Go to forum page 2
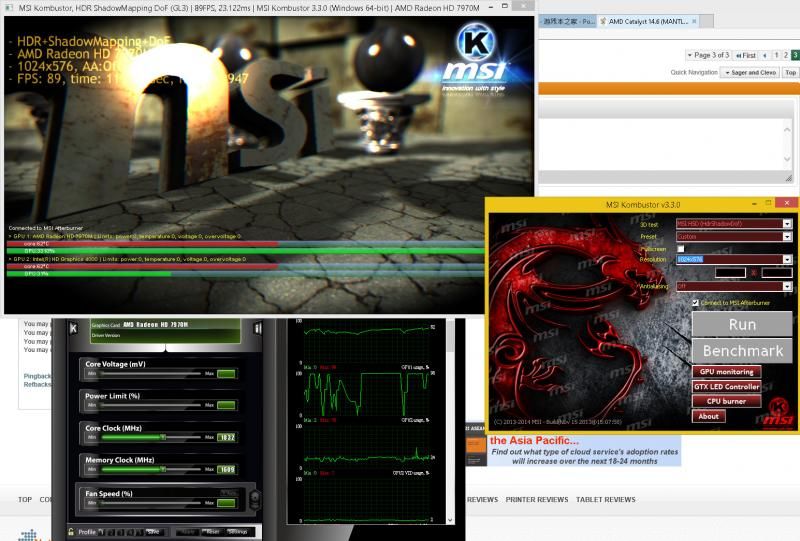Screen dimensions: 800x541 786,55
